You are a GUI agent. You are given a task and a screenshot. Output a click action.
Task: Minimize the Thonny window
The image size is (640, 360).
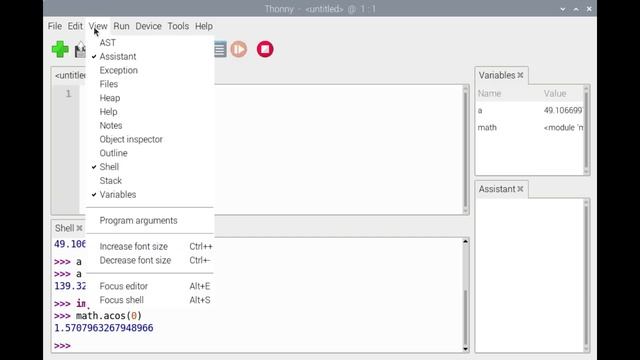[563, 9]
